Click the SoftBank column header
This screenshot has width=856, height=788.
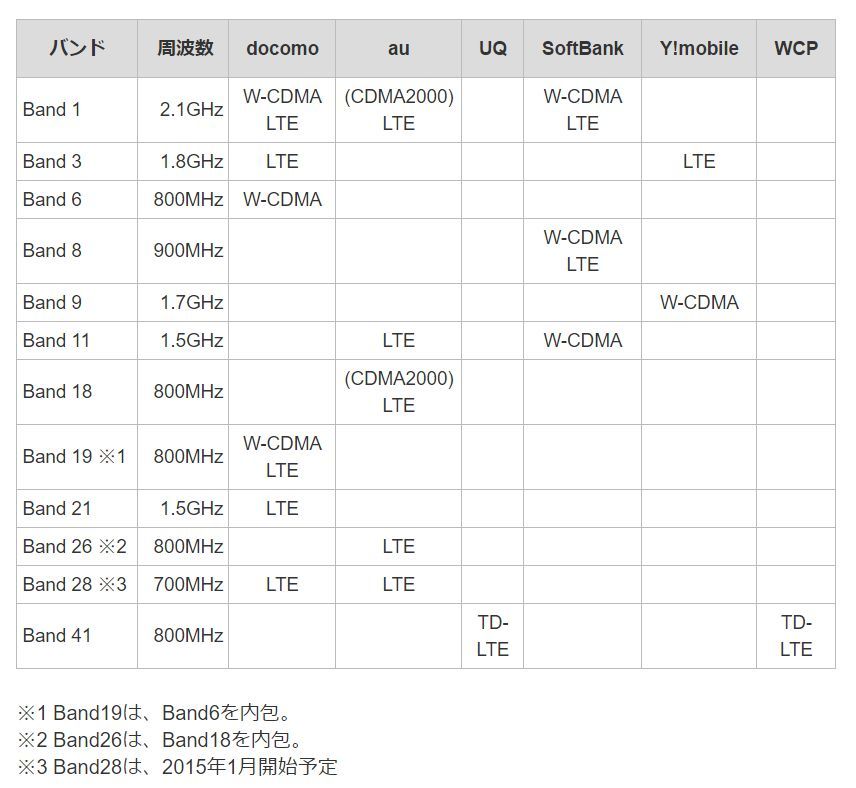point(582,48)
